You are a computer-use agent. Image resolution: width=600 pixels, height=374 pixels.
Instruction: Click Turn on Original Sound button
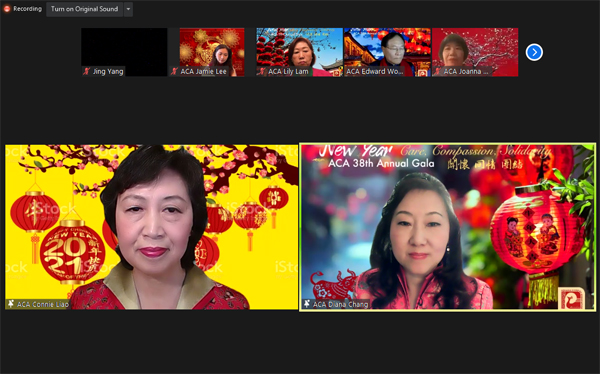point(85,9)
